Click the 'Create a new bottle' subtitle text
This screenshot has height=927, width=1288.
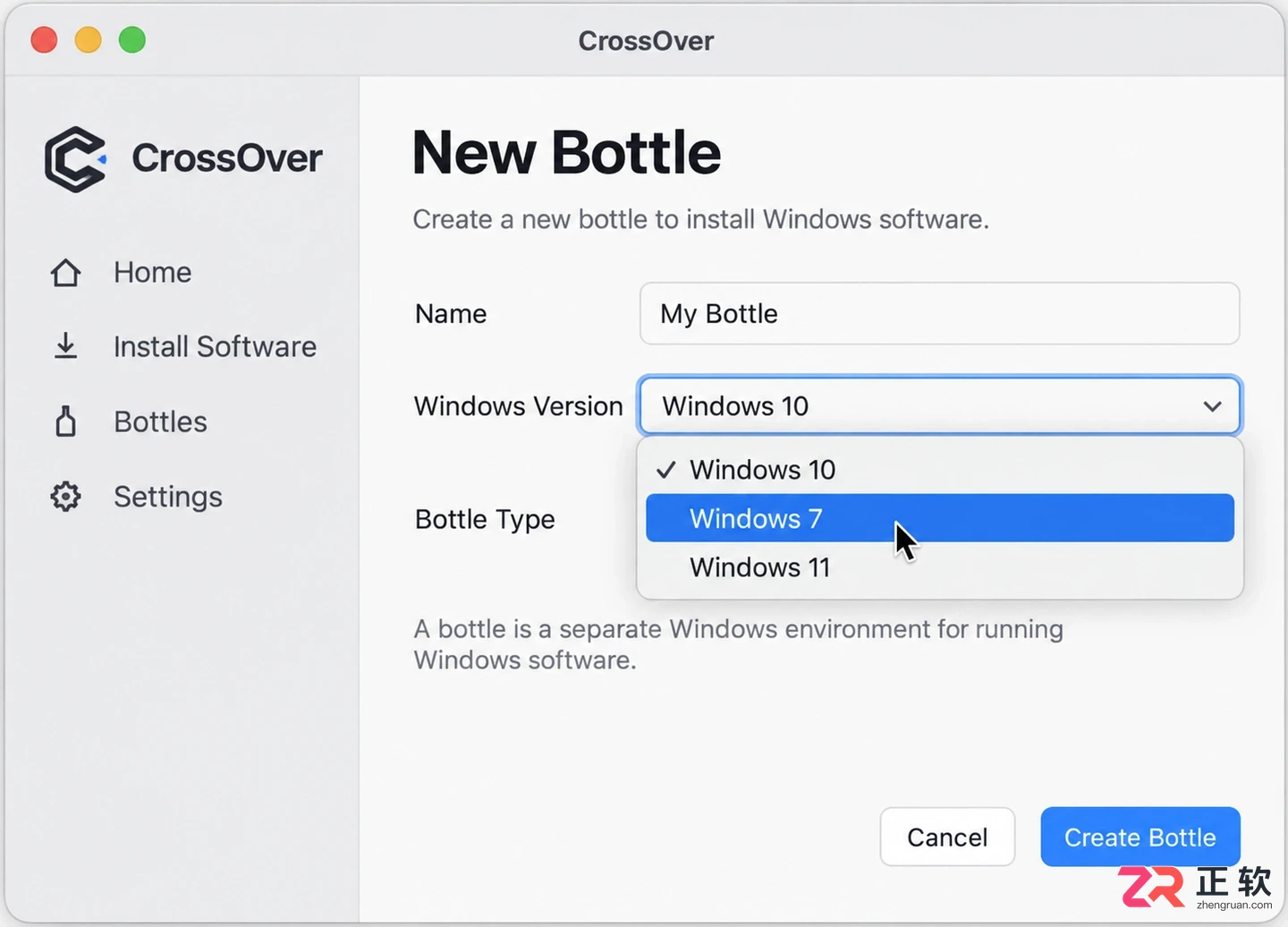(700, 219)
